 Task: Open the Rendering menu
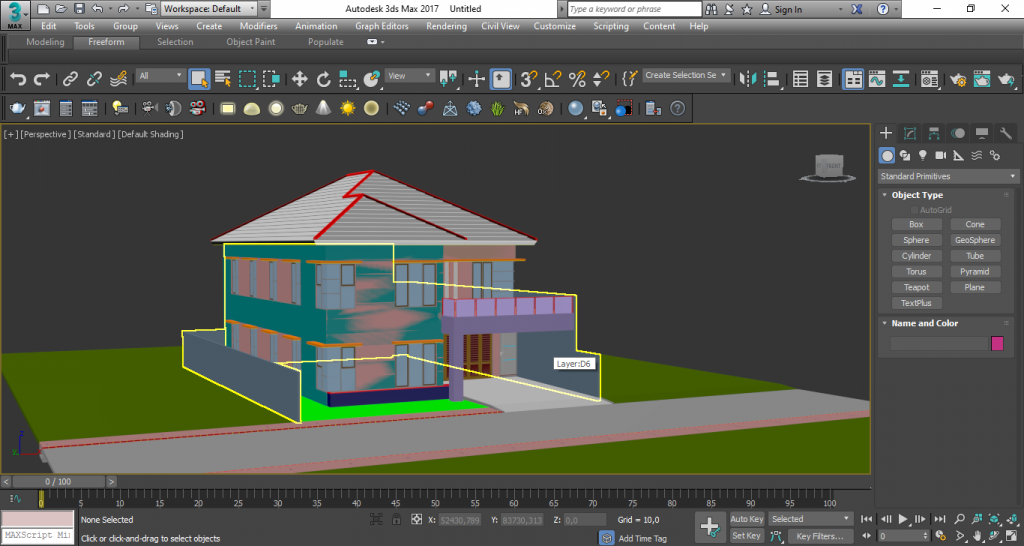tap(446, 26)
